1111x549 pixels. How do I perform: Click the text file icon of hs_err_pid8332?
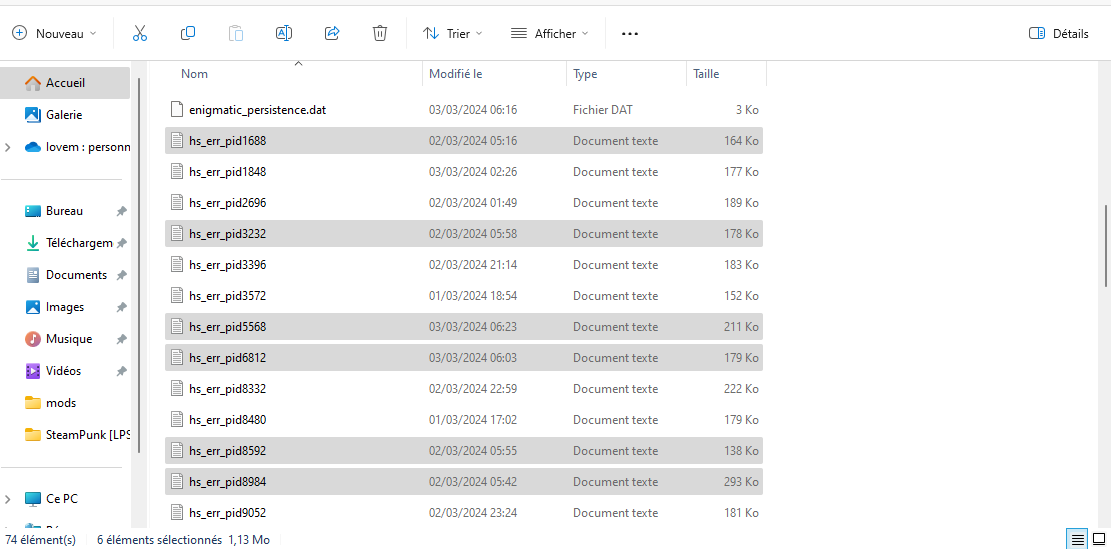point(177,389)
